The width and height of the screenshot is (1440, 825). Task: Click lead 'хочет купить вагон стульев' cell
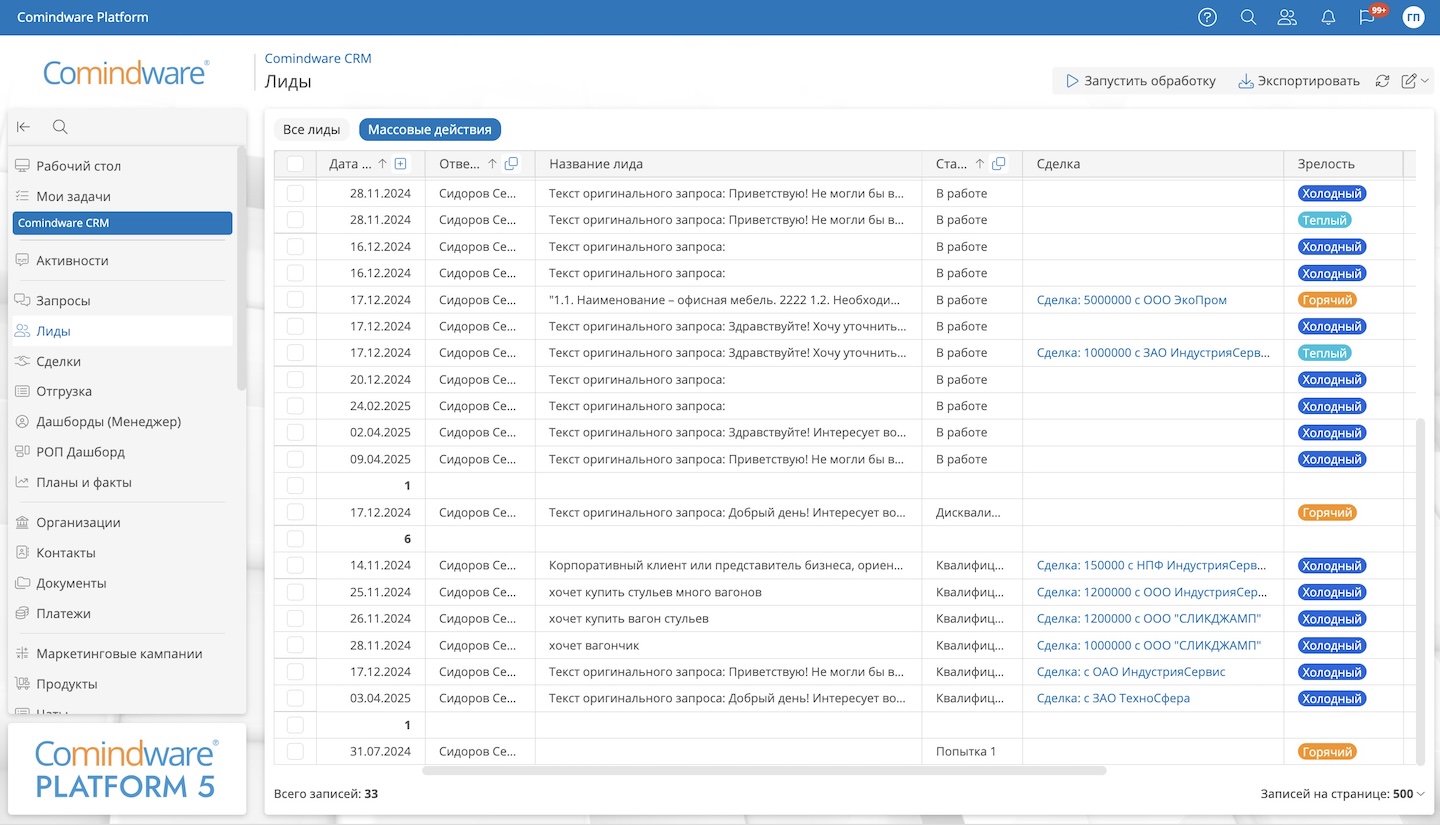coord(728,618)
